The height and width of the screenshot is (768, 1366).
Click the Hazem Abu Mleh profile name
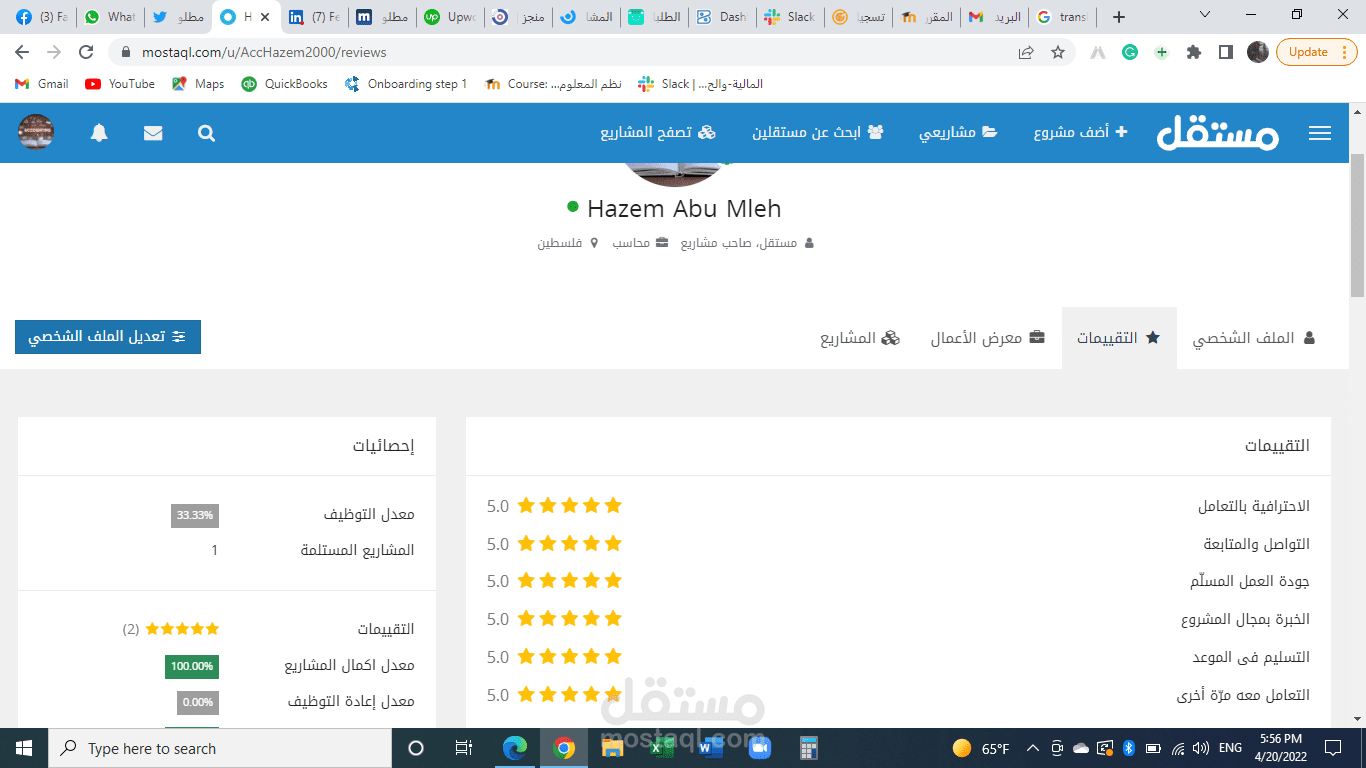coord(684,209)
